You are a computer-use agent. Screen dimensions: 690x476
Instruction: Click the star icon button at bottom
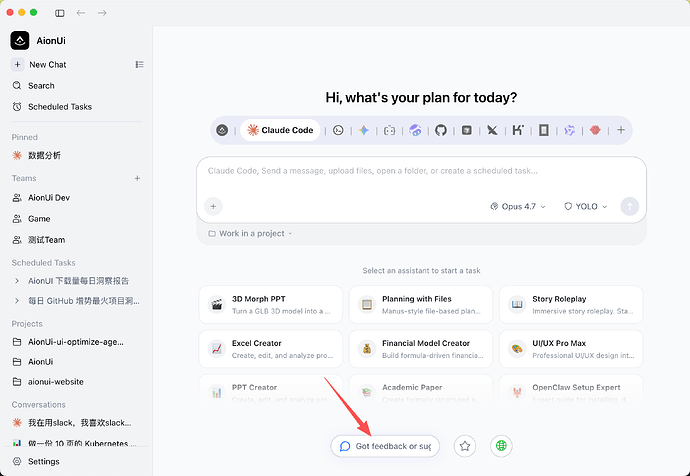coord(465,446)
